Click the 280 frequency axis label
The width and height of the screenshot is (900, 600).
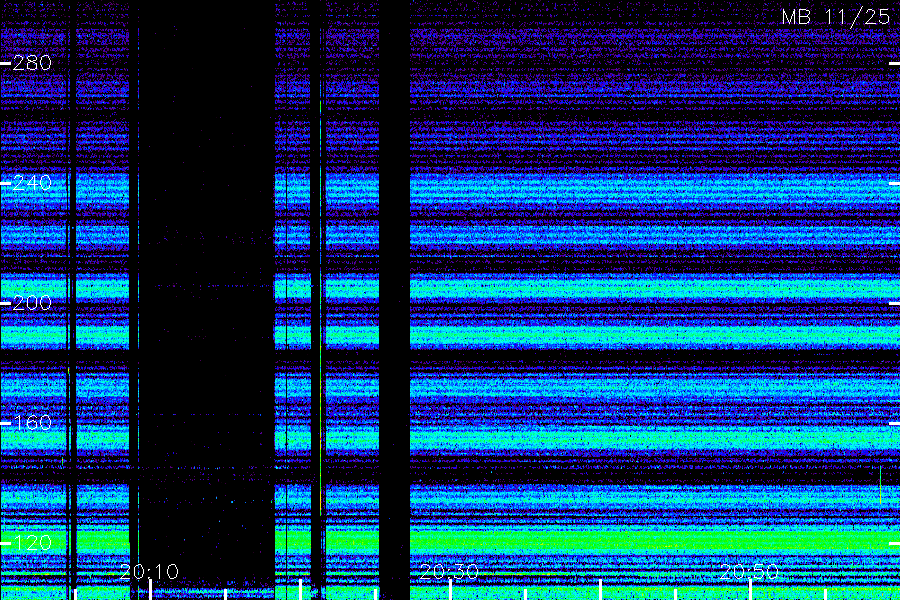32,63
